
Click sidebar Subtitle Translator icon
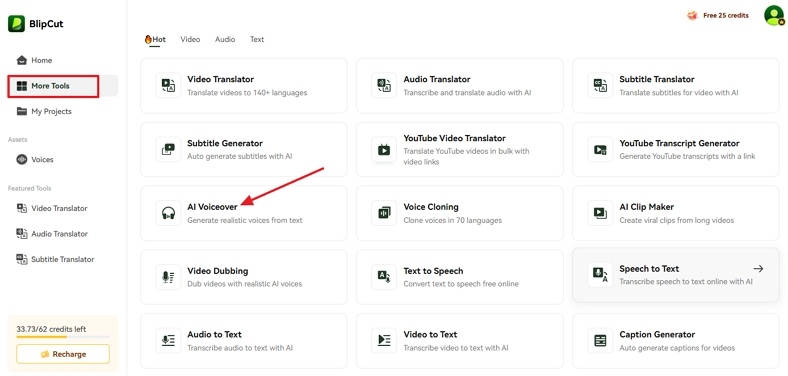pyautogui.click(x=22, y=259)
